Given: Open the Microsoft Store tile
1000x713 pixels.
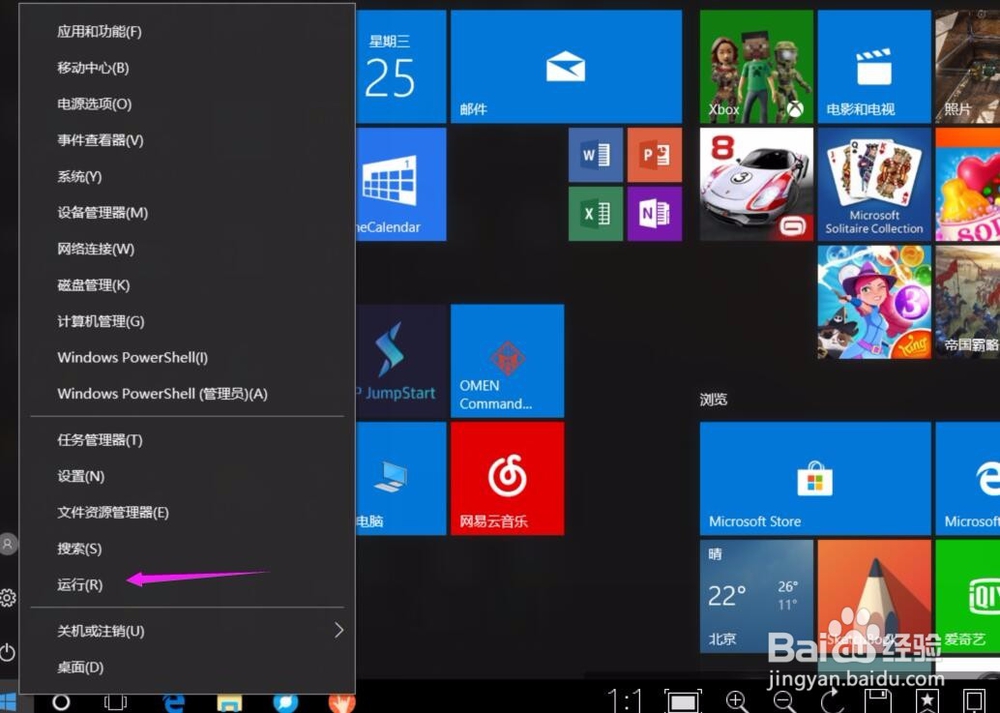Looking at the screenshot, I should 816,478.
